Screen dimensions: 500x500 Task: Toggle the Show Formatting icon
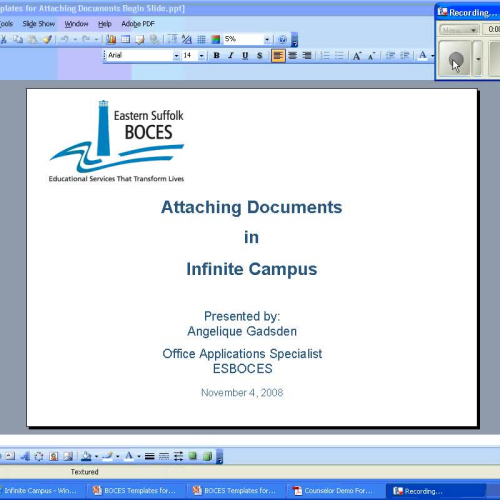coord(187,40)
